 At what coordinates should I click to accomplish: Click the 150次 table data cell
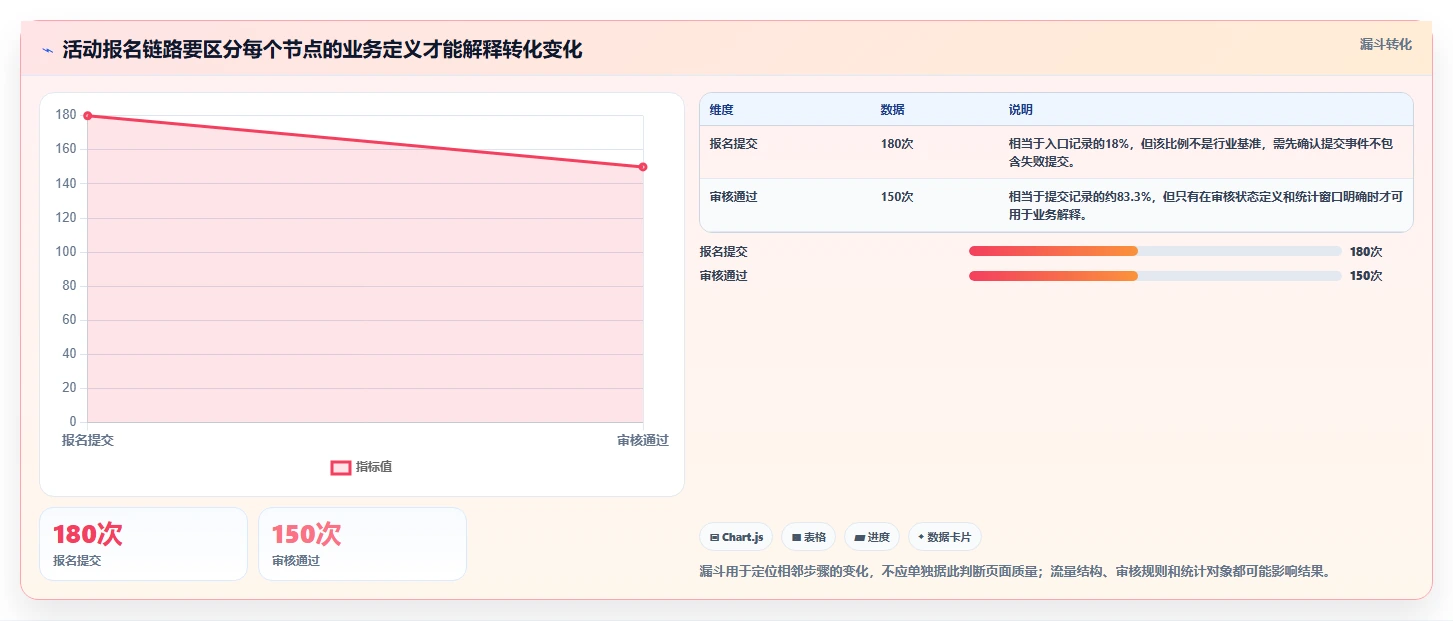point(897,197)
